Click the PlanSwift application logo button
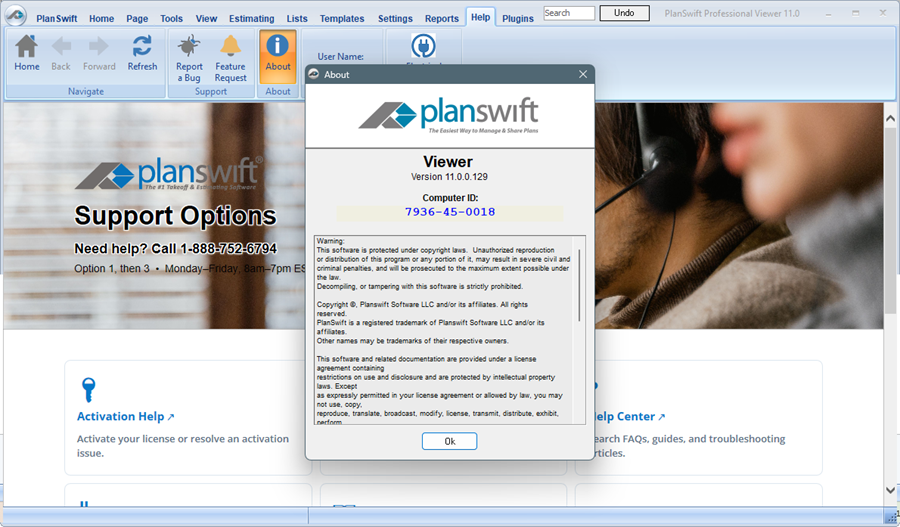The image size is (900, 527). [15, 15]
